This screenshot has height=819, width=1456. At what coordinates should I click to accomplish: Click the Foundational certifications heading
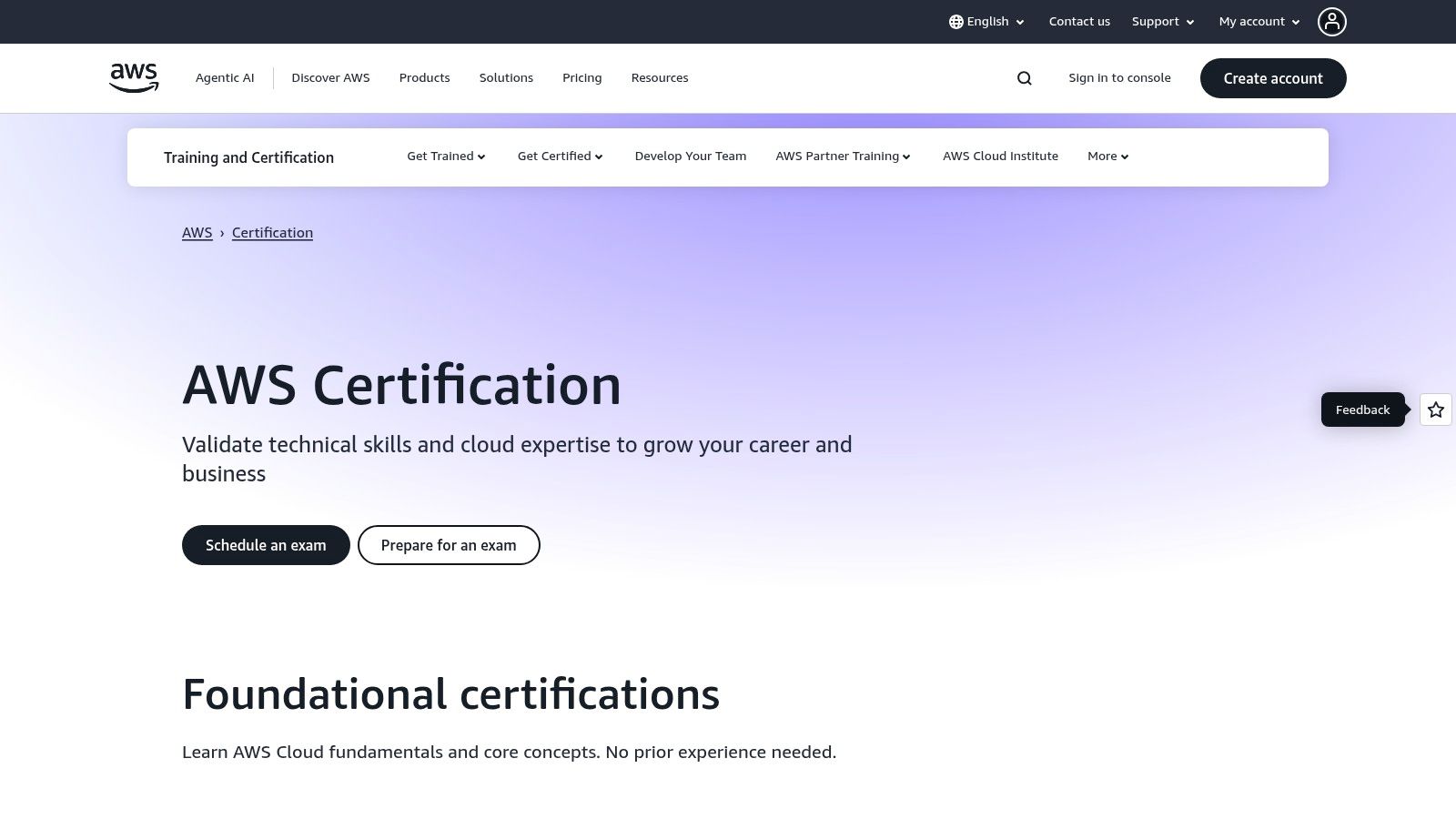[x=450, y=694]
